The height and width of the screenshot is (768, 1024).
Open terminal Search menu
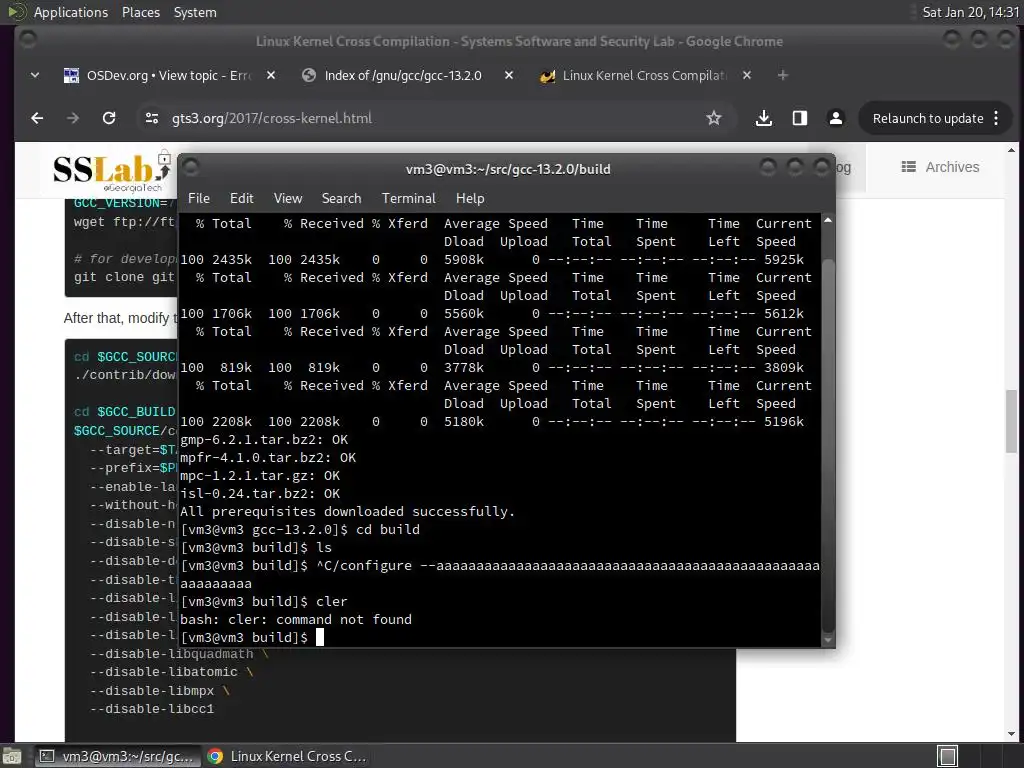[x=341, y=199]
